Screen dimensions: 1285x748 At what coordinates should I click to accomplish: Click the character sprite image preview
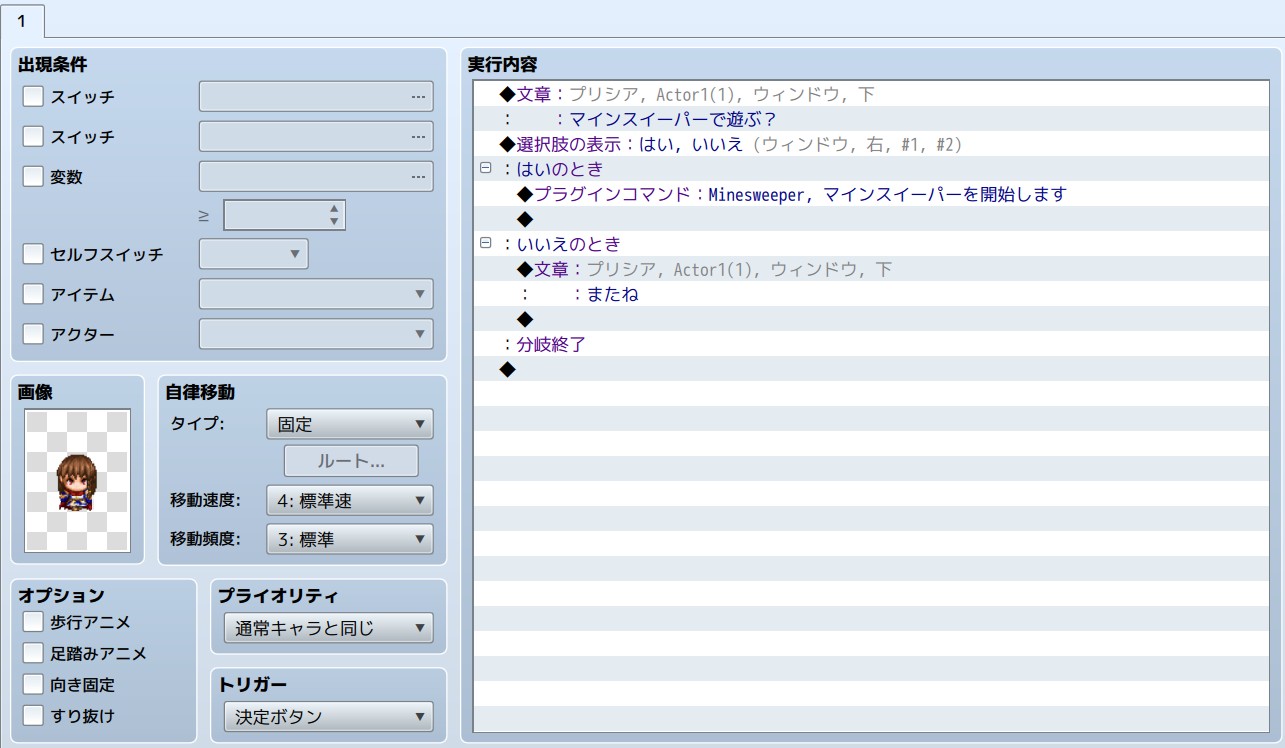77,481
